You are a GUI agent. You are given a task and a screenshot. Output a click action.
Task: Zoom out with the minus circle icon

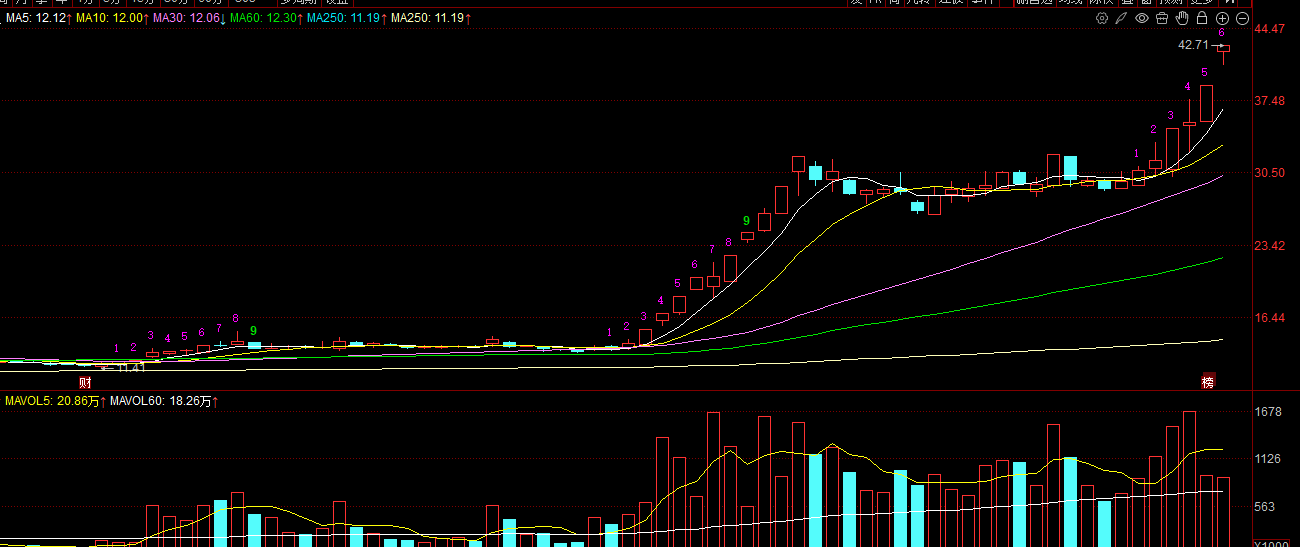pyautogui.click(x=1243, y=18)
